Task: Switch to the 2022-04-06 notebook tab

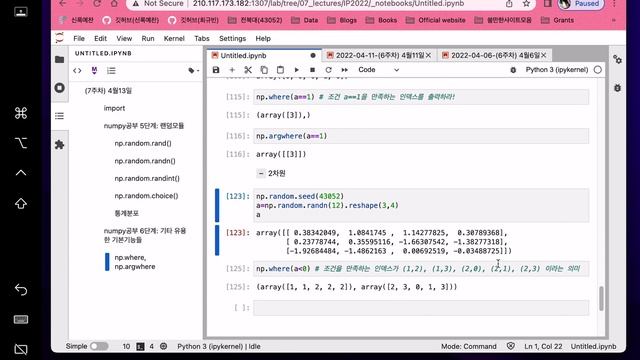Action: [495, 55]
